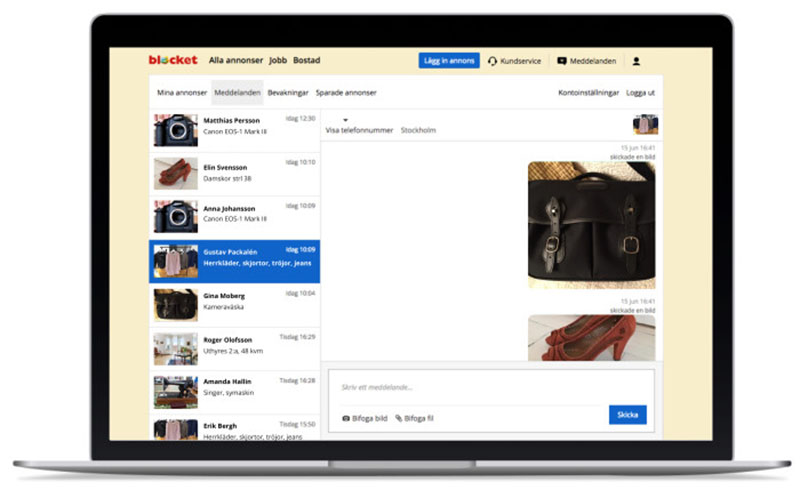Select the Gustav Packalén conversation

[x=235, y=261]
